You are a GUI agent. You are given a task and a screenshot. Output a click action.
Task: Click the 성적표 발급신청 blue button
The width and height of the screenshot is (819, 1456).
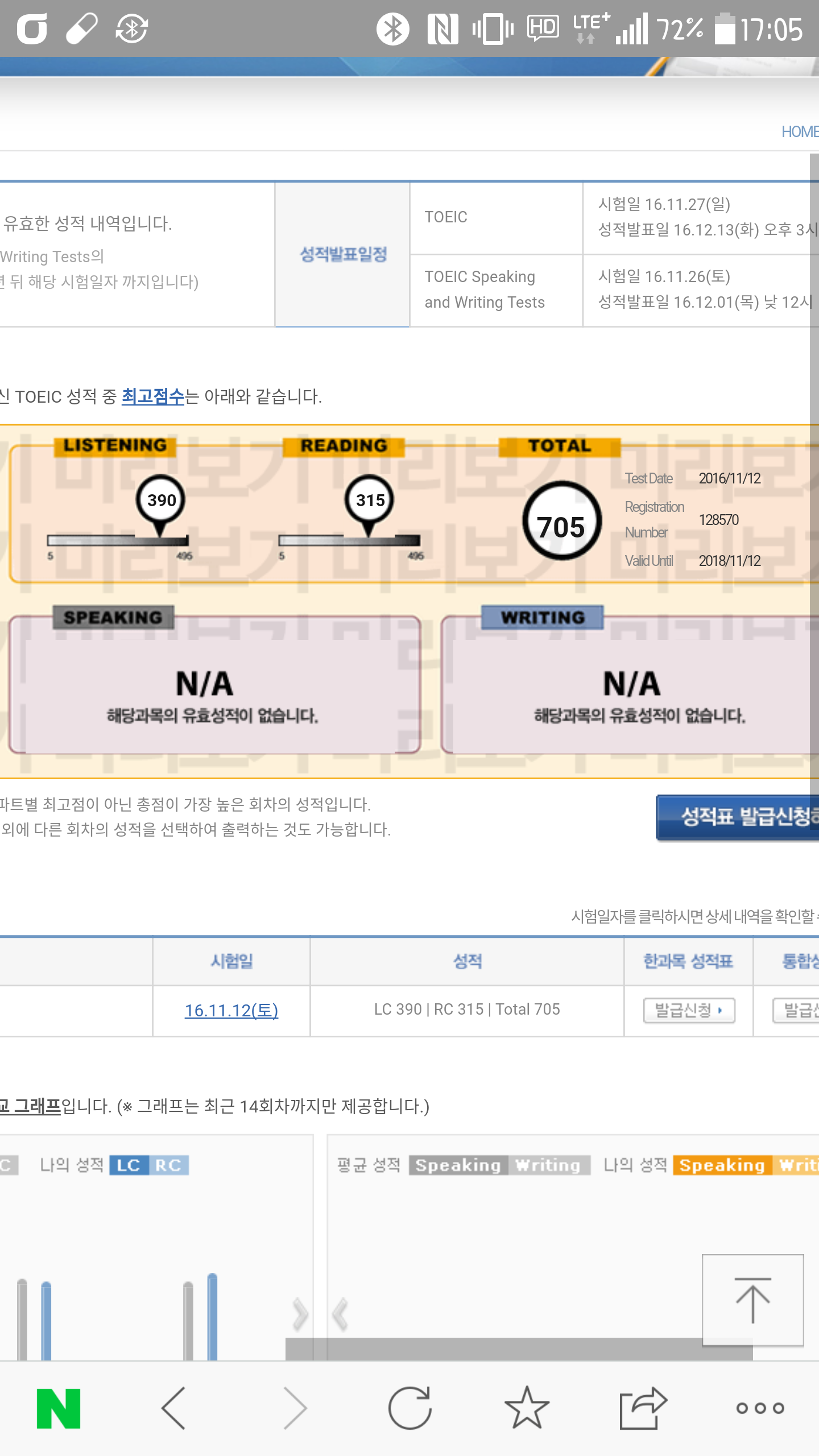click(738, 817)
